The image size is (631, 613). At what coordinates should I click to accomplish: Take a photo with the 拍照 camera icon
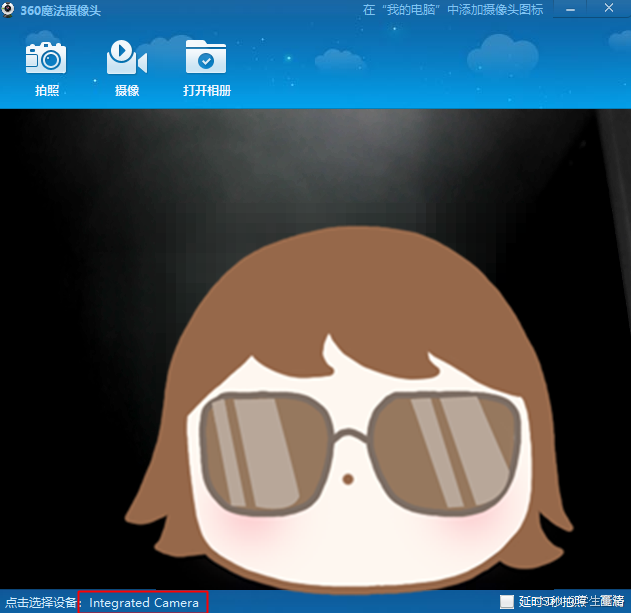pos(46,58)
